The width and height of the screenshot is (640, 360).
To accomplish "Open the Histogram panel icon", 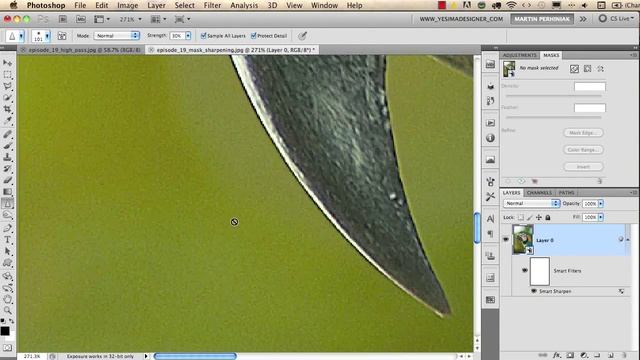I will tap(490, 160).
